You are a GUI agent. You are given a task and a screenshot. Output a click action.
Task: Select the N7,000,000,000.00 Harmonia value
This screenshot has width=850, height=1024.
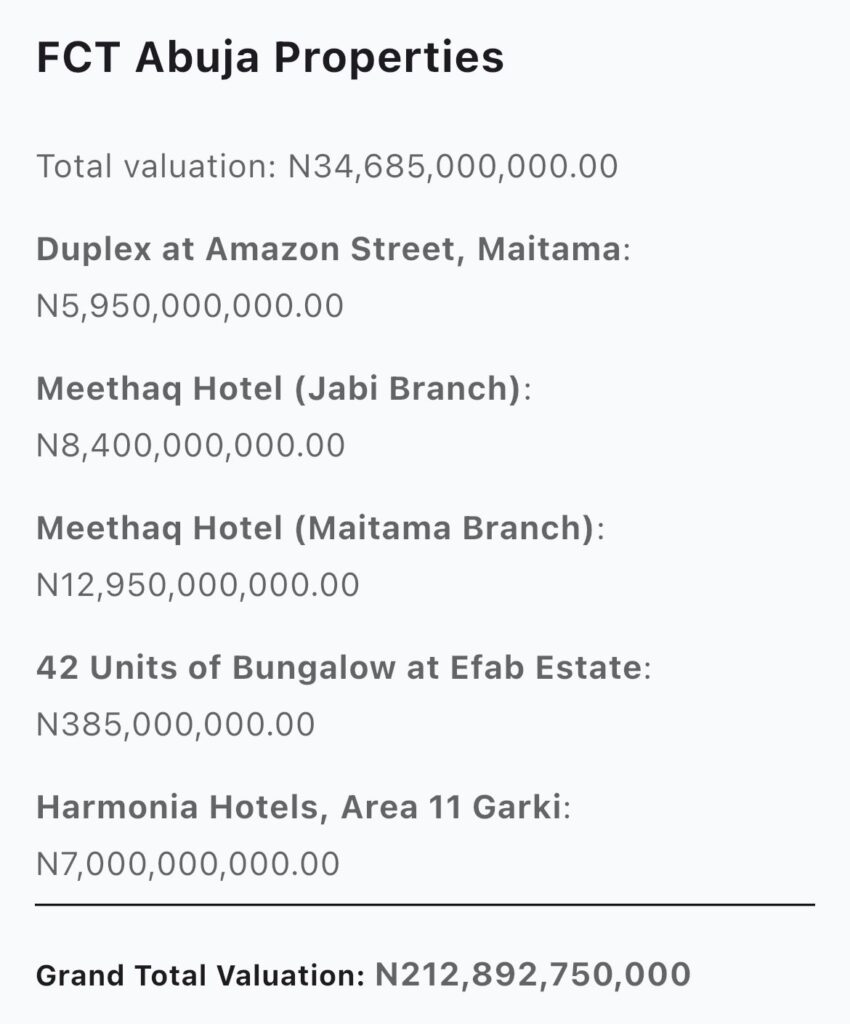188,862
